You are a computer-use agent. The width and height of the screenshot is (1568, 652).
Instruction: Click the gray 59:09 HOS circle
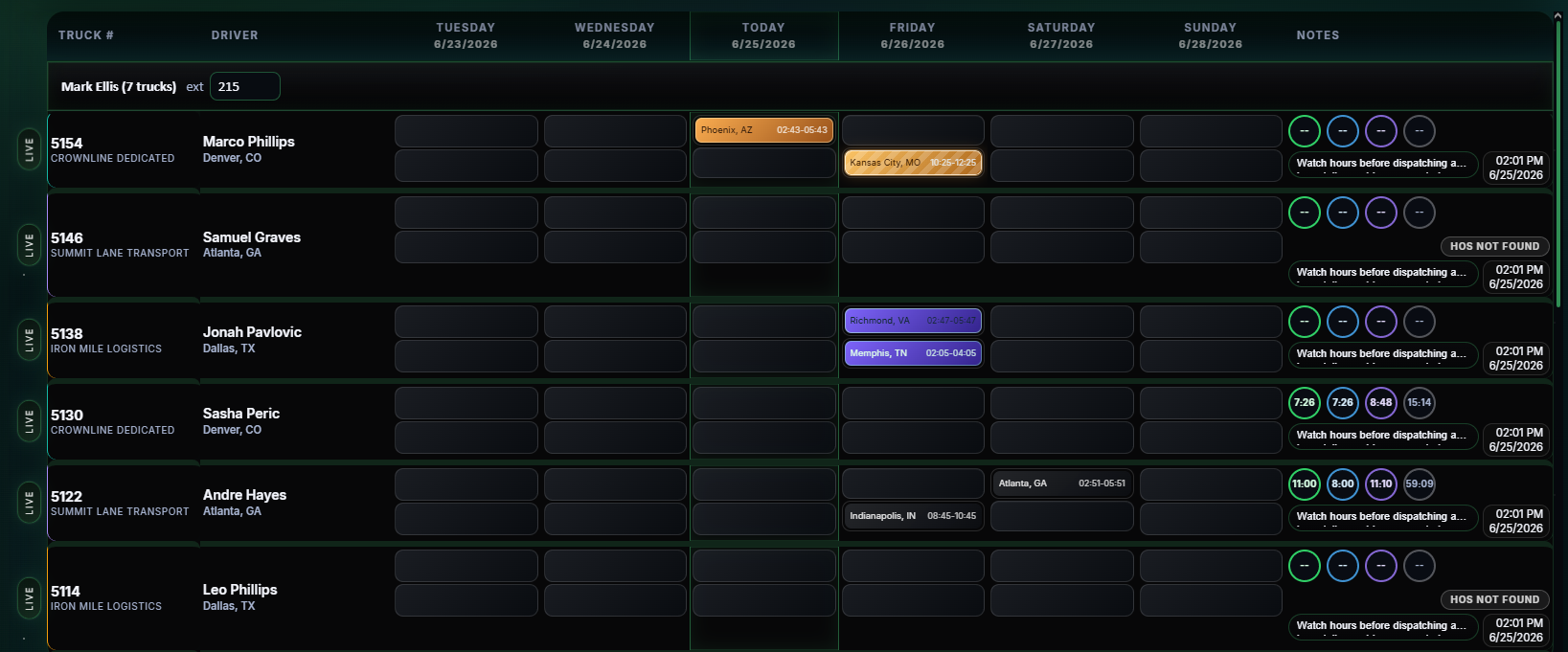click(x=1420, y=484)
